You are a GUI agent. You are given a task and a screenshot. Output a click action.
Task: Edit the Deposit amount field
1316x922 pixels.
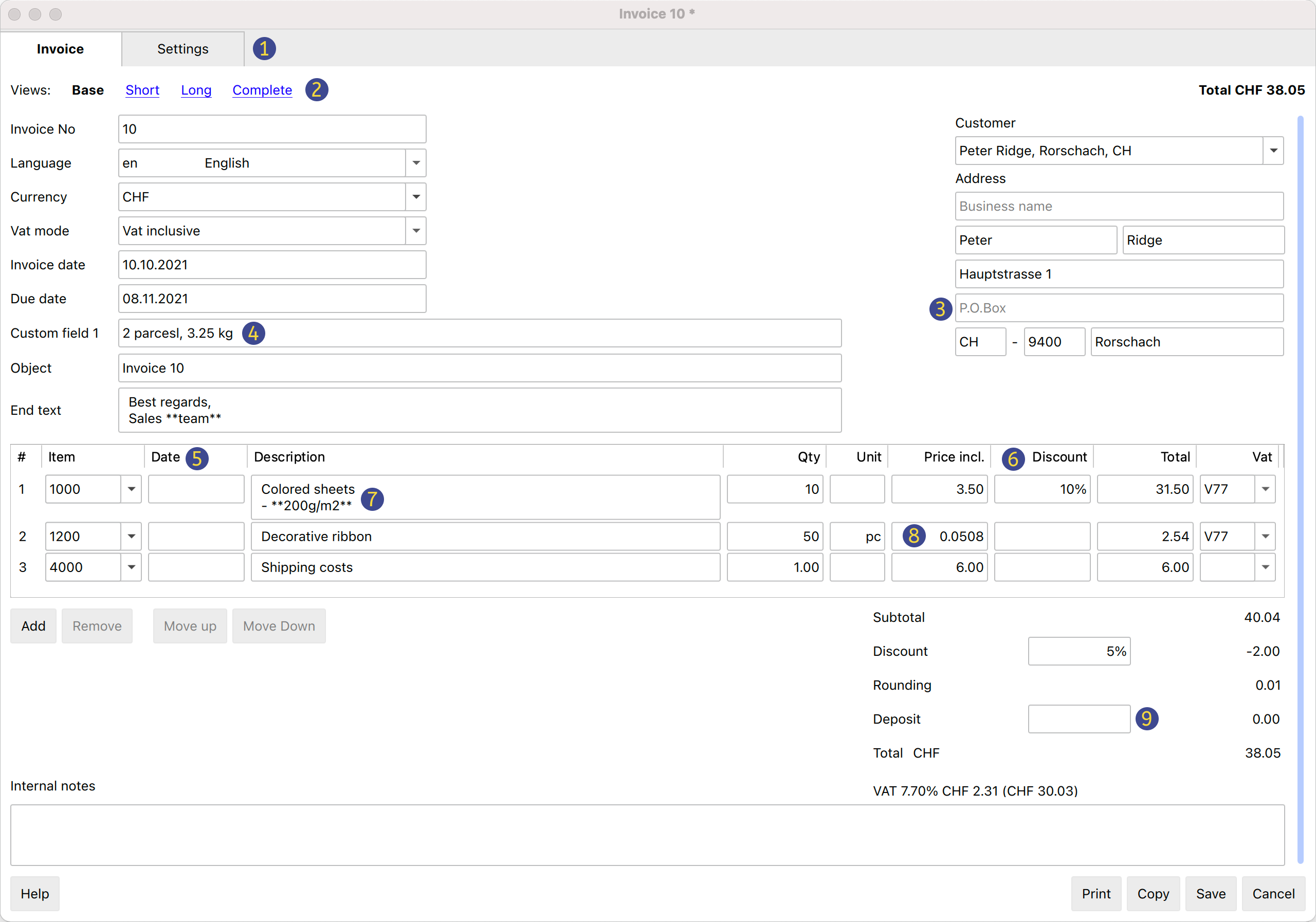[1079, 719]
